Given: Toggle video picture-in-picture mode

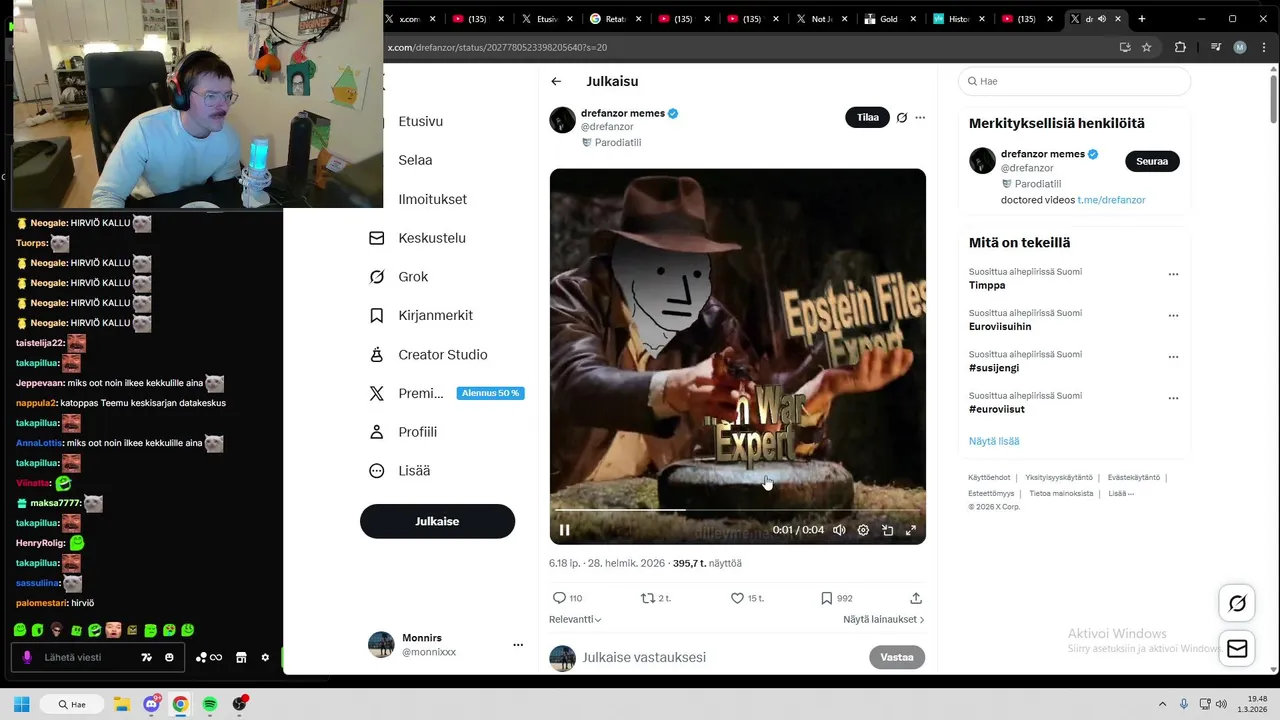Looking at the screenshot, I should [887, 530].
